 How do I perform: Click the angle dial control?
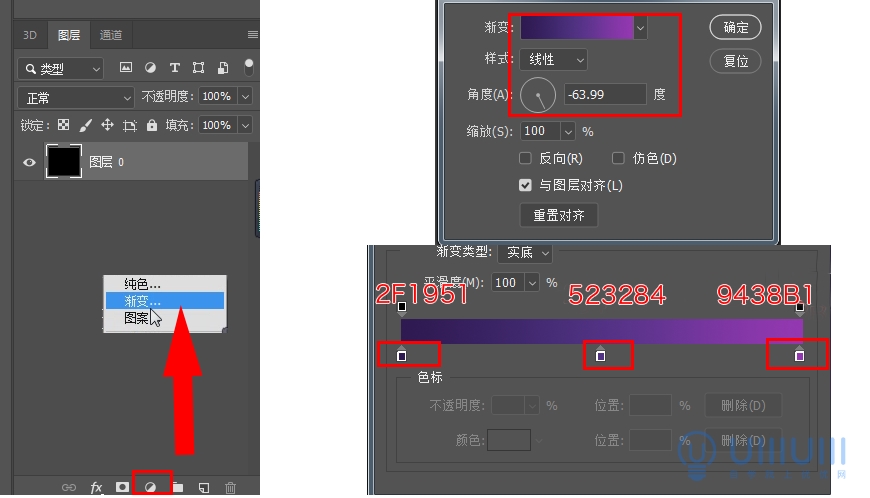point(538,95)
